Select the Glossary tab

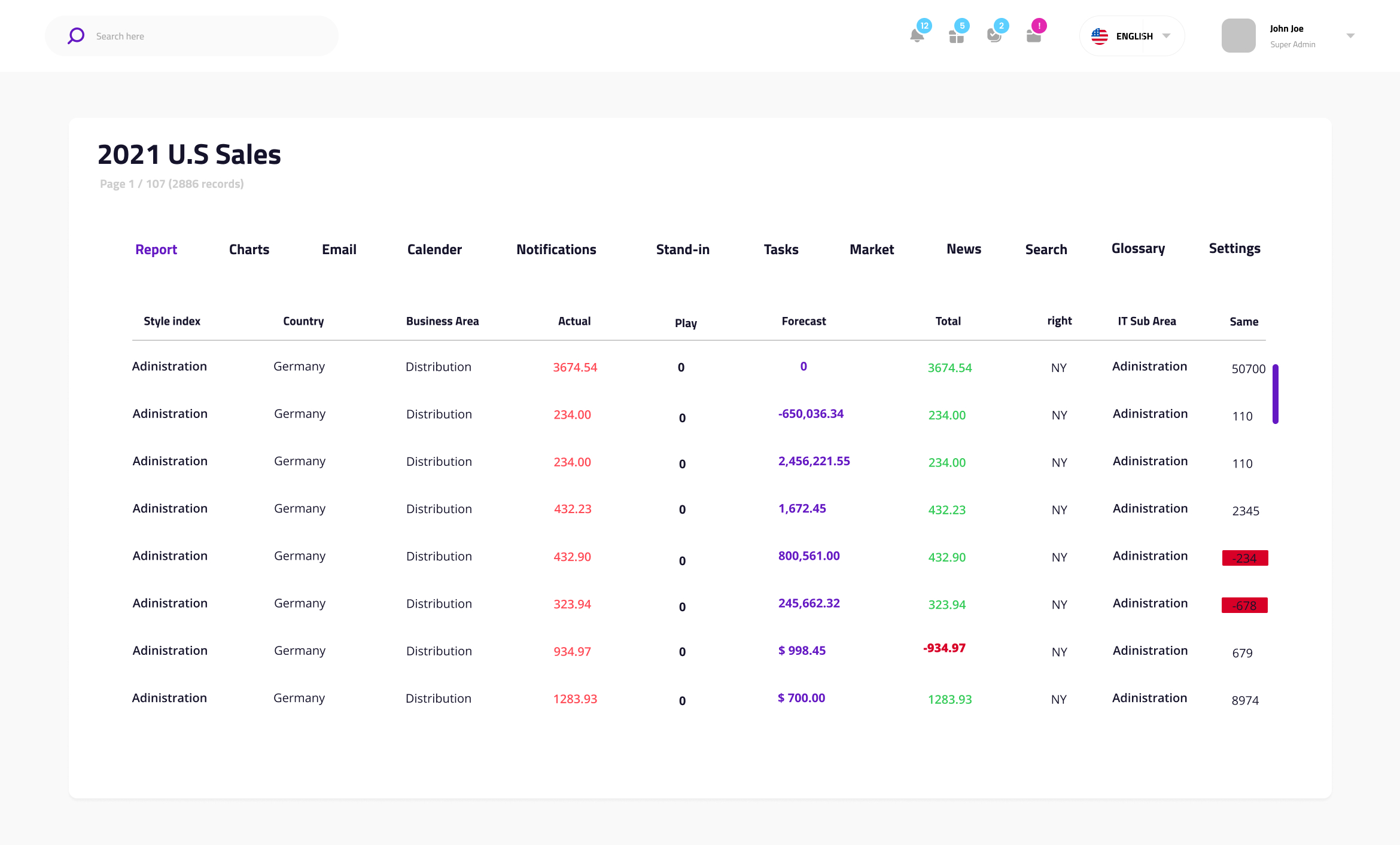[x=1138, y=249]
